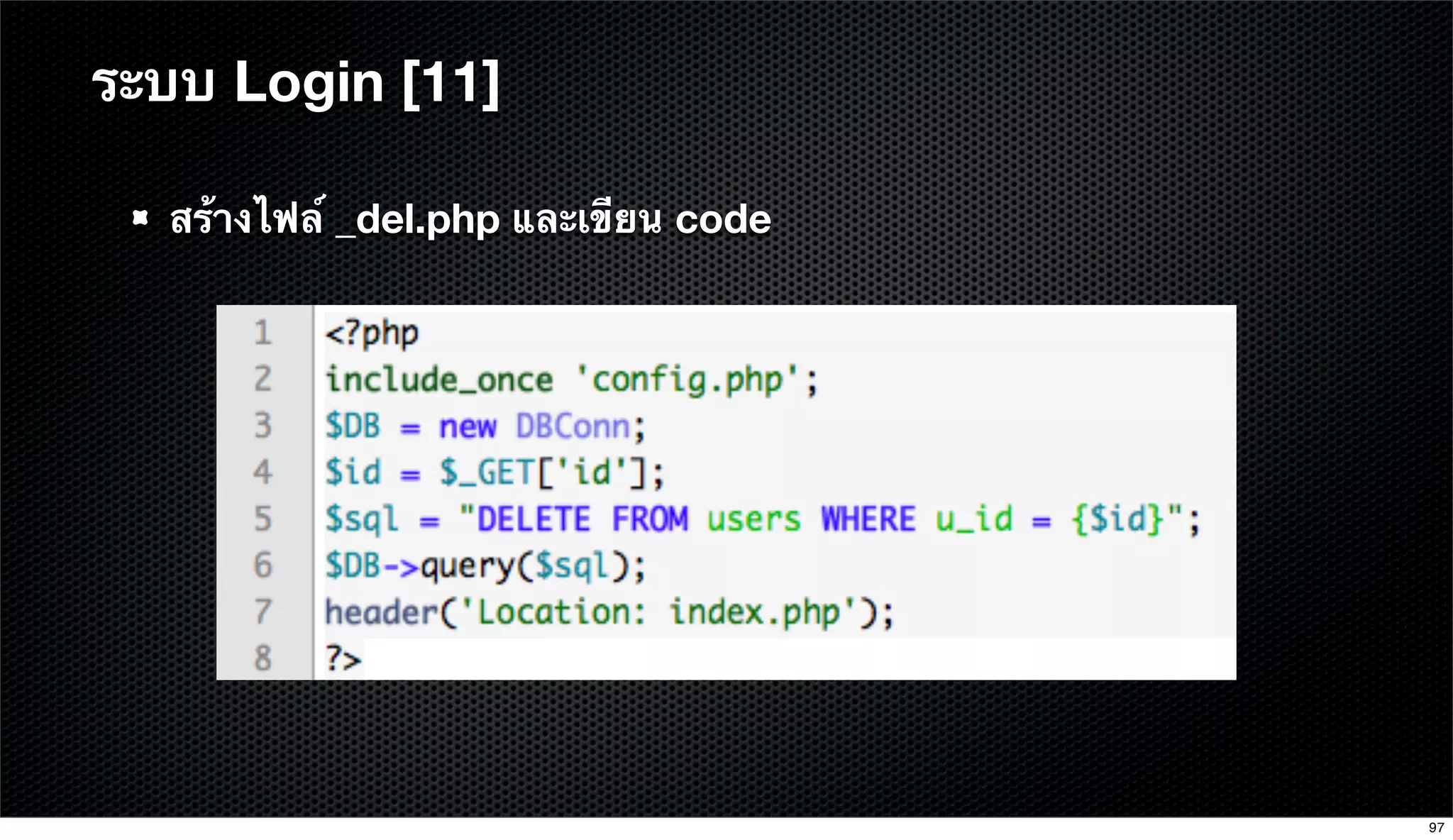
Task: Click the 'config.php' string
Action: (x=688, y=380)
